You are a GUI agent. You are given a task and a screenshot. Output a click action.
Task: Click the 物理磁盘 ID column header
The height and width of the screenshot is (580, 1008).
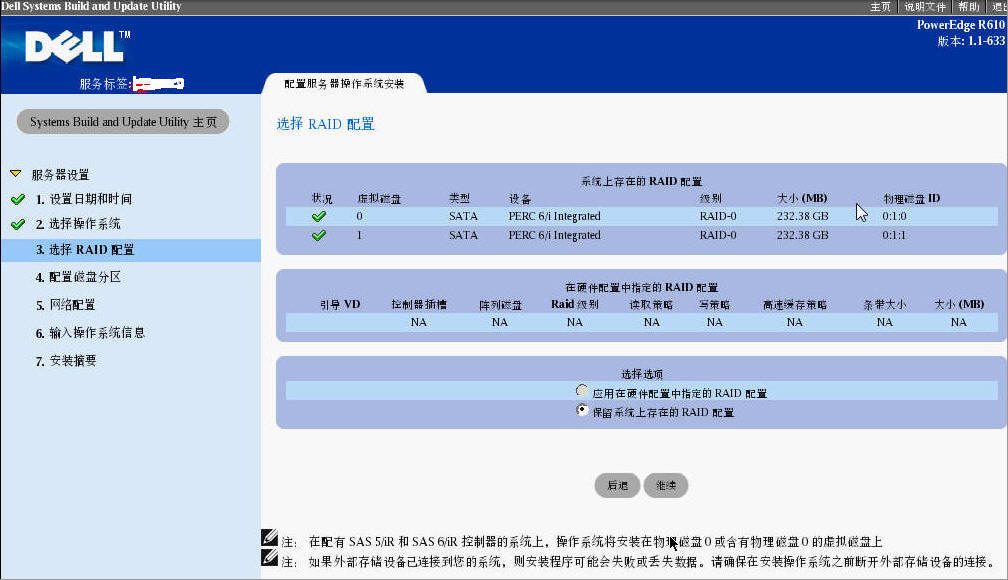(912, 198)
